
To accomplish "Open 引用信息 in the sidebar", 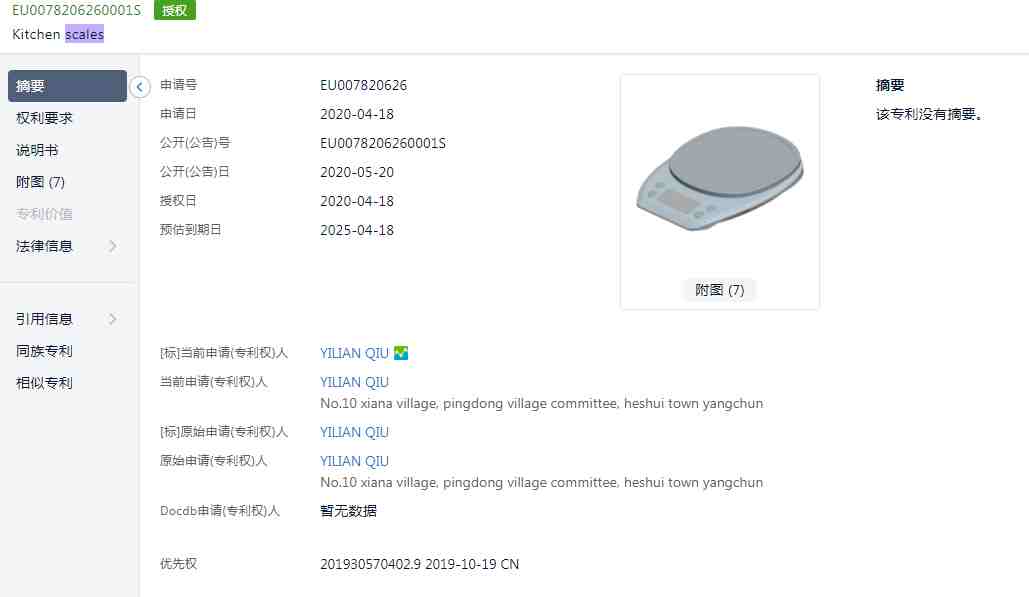I will [x=44, y=319].
